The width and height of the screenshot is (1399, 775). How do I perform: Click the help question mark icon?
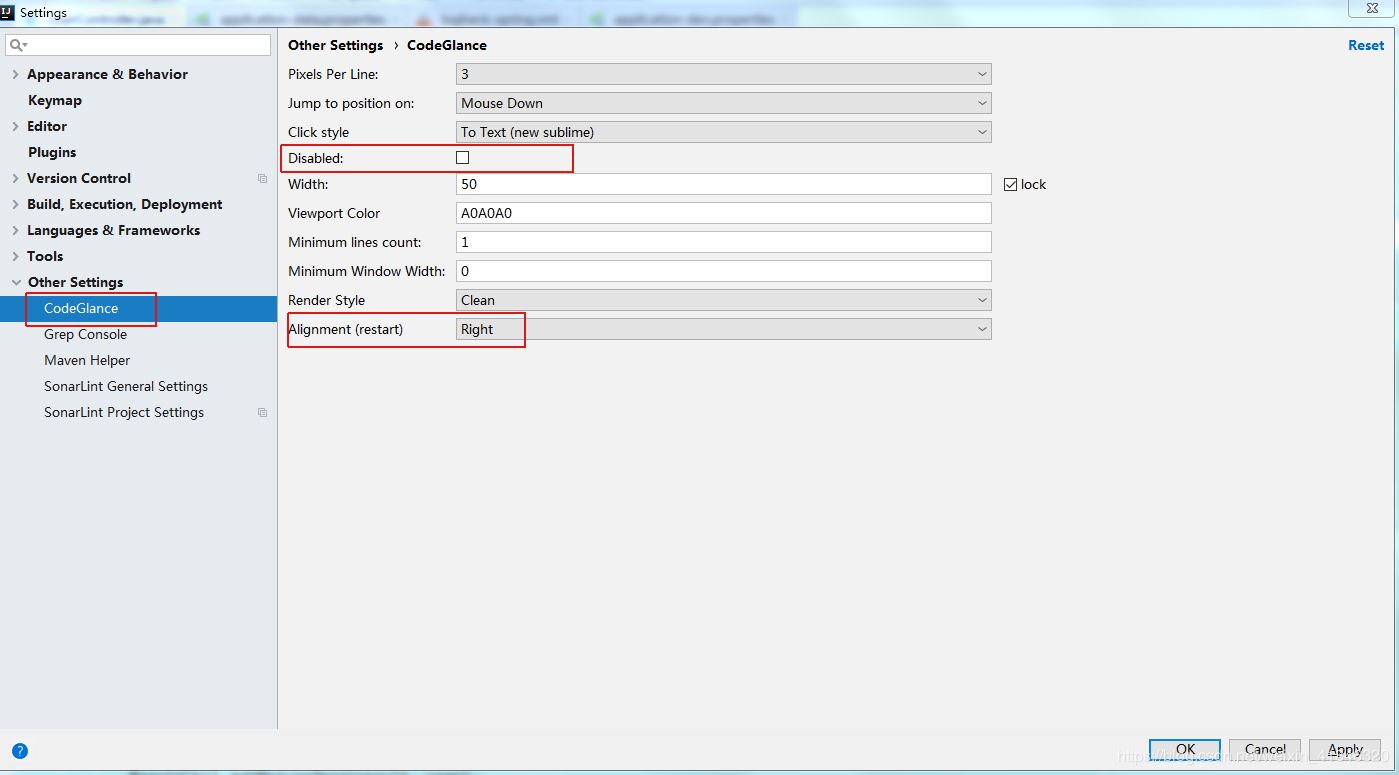pos(20,751)
